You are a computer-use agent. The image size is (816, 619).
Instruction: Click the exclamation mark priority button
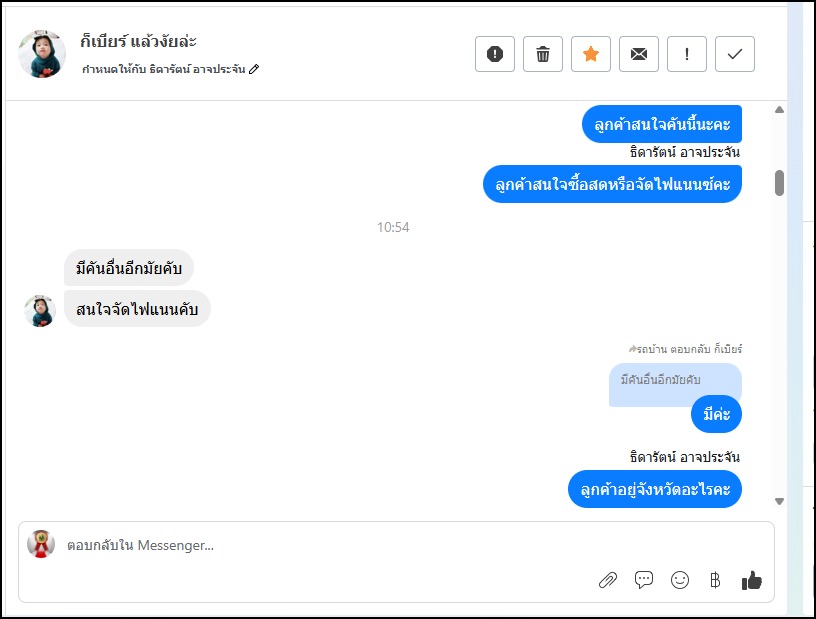tap(687, 54)
